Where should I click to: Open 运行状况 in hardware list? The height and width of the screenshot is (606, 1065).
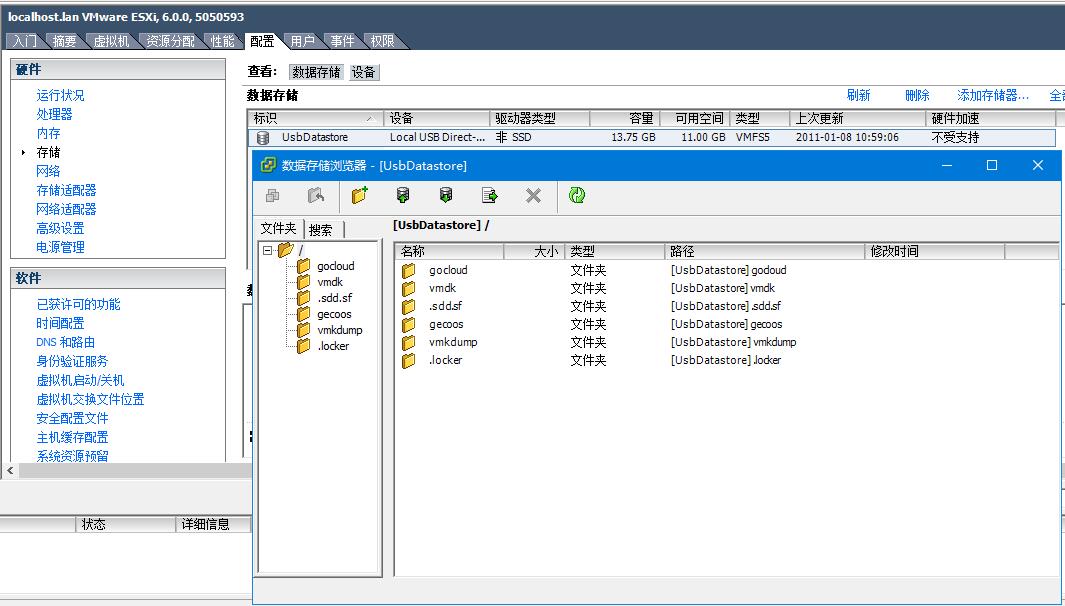pos(60,95)
